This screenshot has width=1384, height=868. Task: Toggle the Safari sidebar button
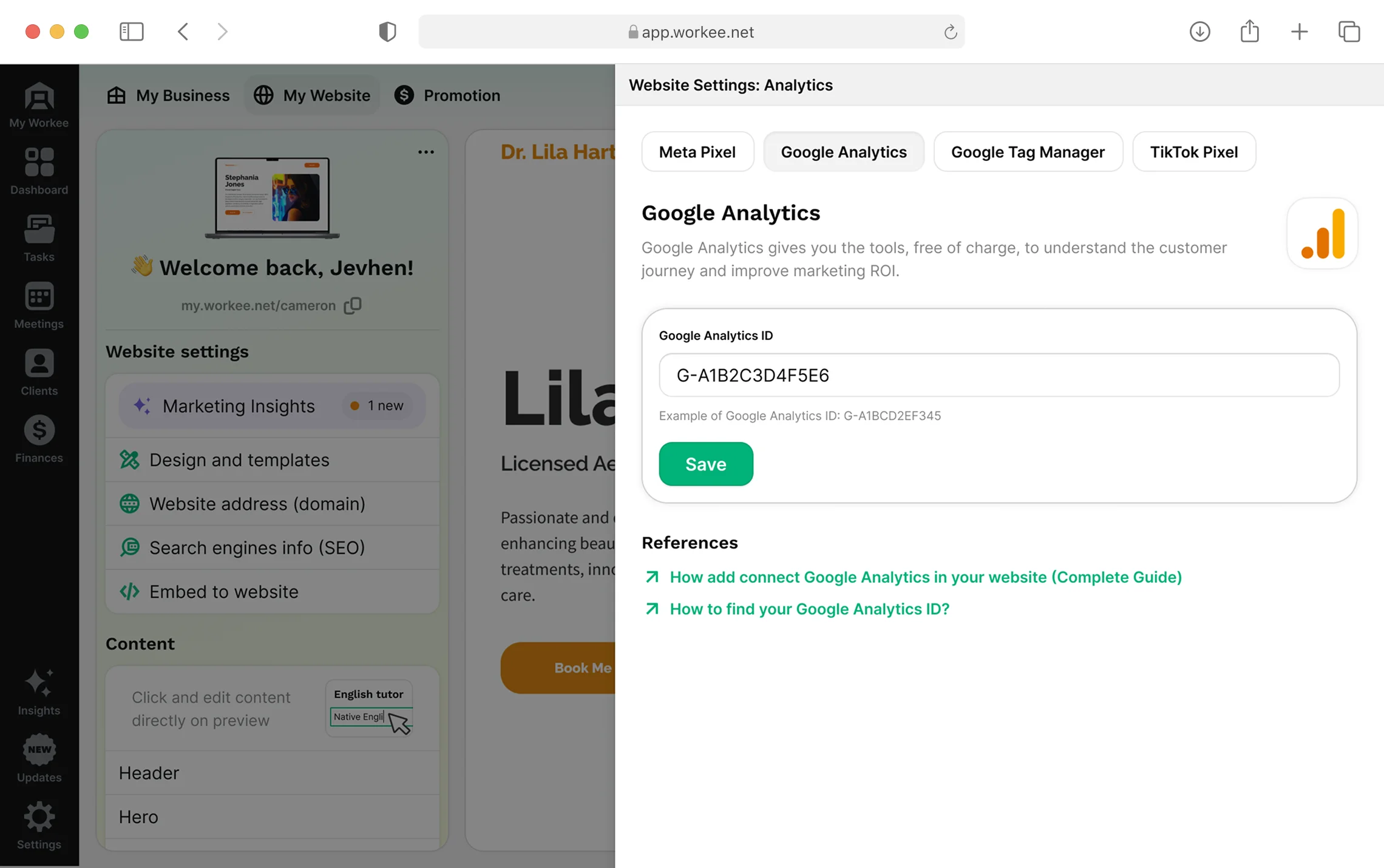coord(131,32)
